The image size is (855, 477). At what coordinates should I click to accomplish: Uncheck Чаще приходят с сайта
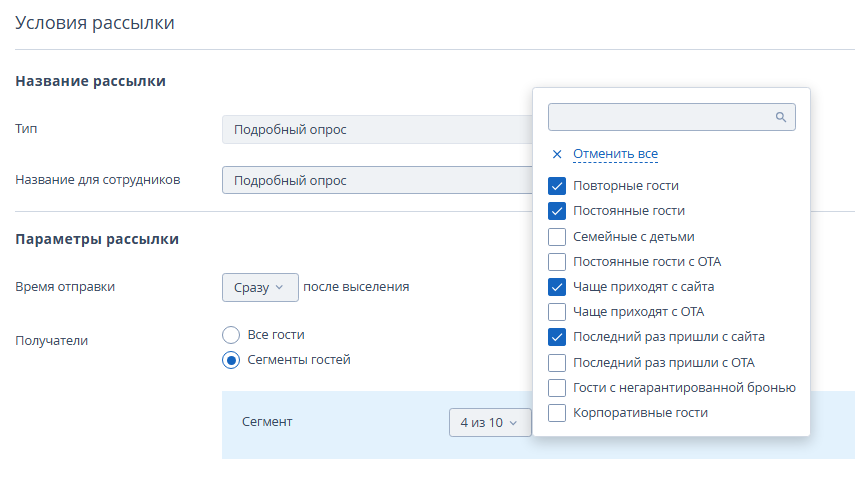(557, 287)
